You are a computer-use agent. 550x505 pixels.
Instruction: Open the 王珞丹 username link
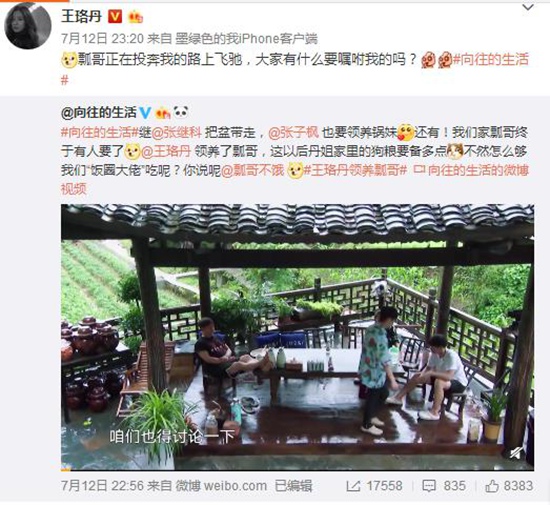pos(81,16)
